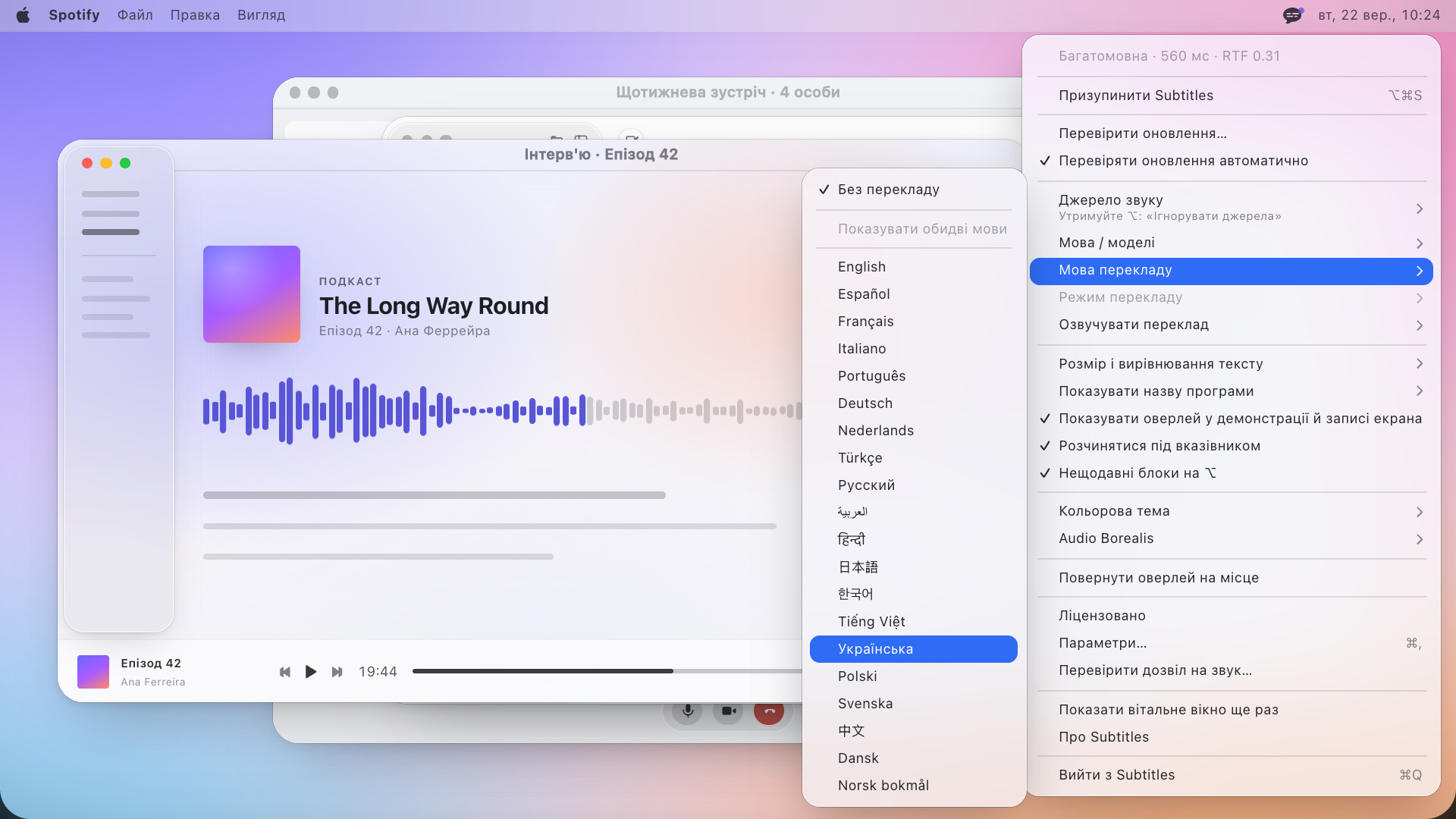
Task: Select 日本語 in the language list
Action: (914, 567)
